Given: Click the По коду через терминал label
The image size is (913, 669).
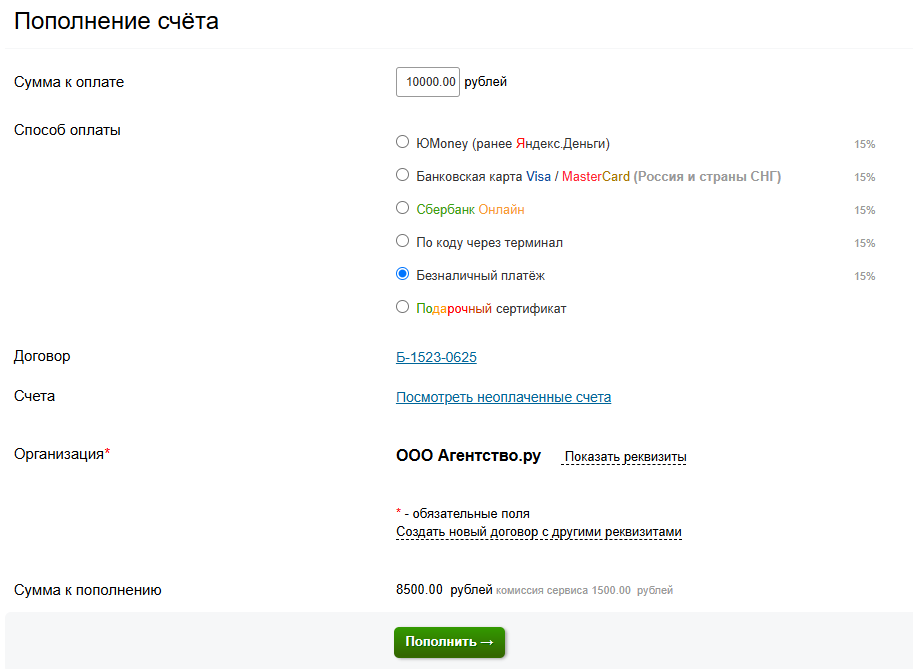Looking at the screenshot, I should (490, 243).
